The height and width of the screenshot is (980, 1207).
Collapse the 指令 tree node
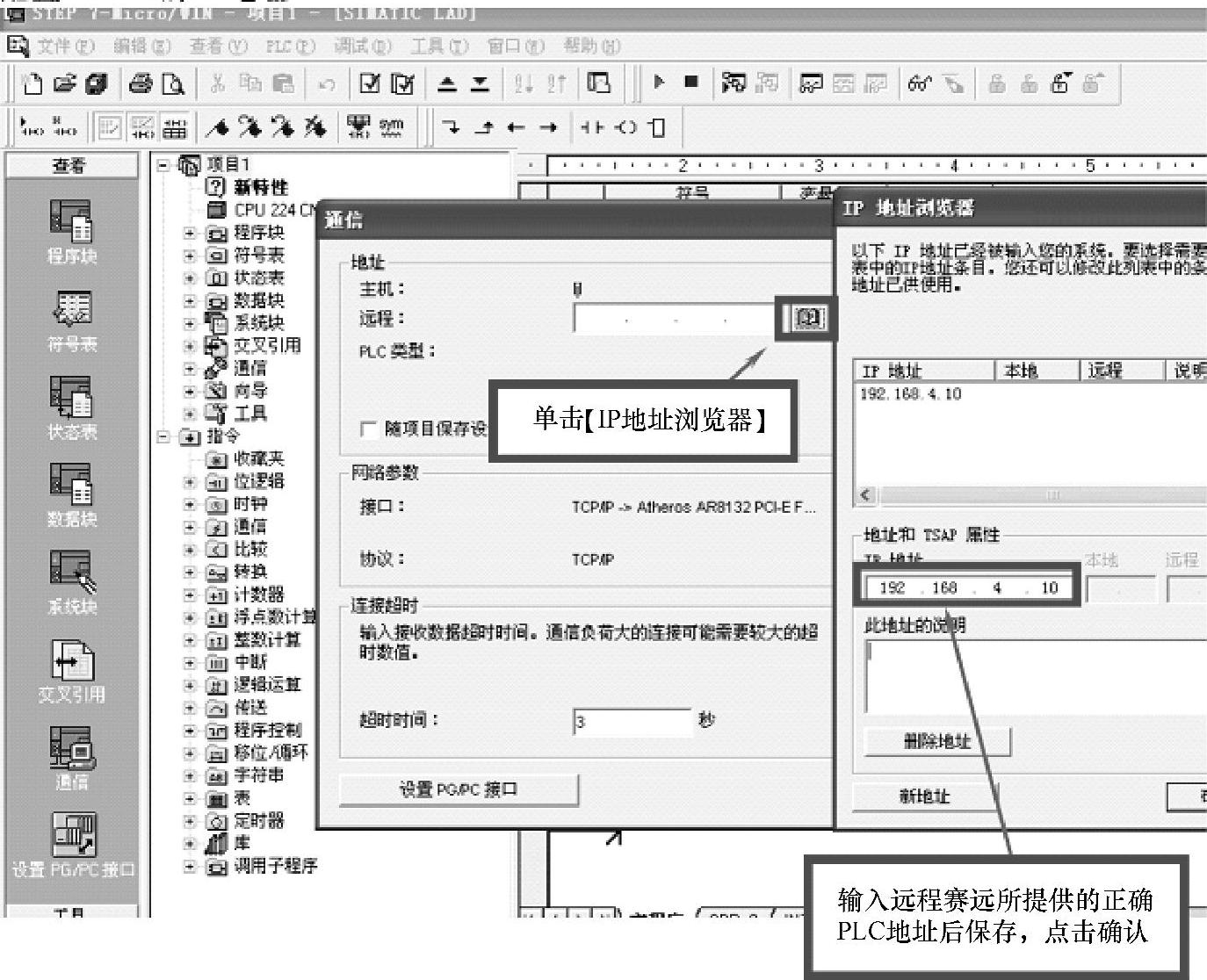click(x=163, y=436)
